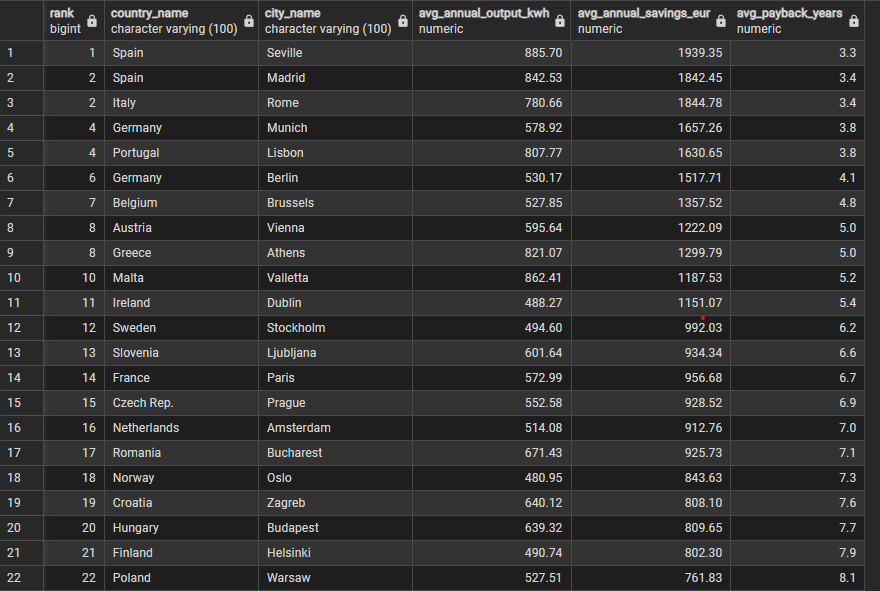The image size is (880, 591).
Task: Select row number 22 header
Action: [21, 578]
